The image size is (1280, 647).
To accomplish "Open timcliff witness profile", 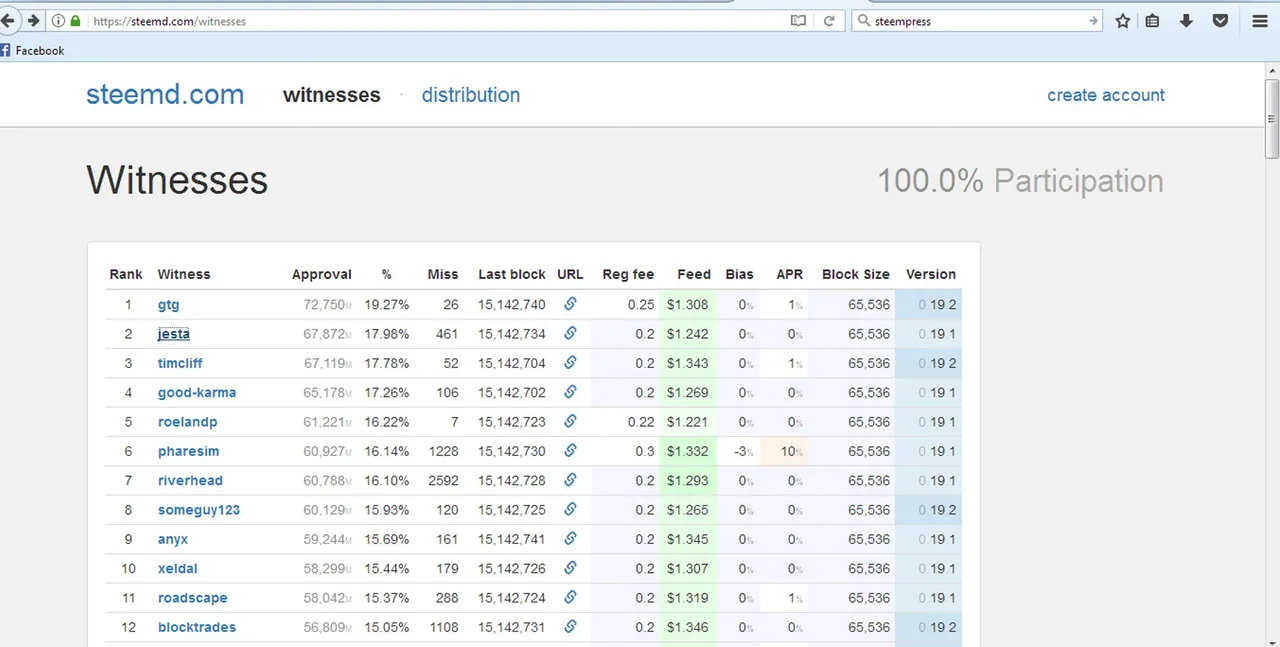I will tap(180, 363).
